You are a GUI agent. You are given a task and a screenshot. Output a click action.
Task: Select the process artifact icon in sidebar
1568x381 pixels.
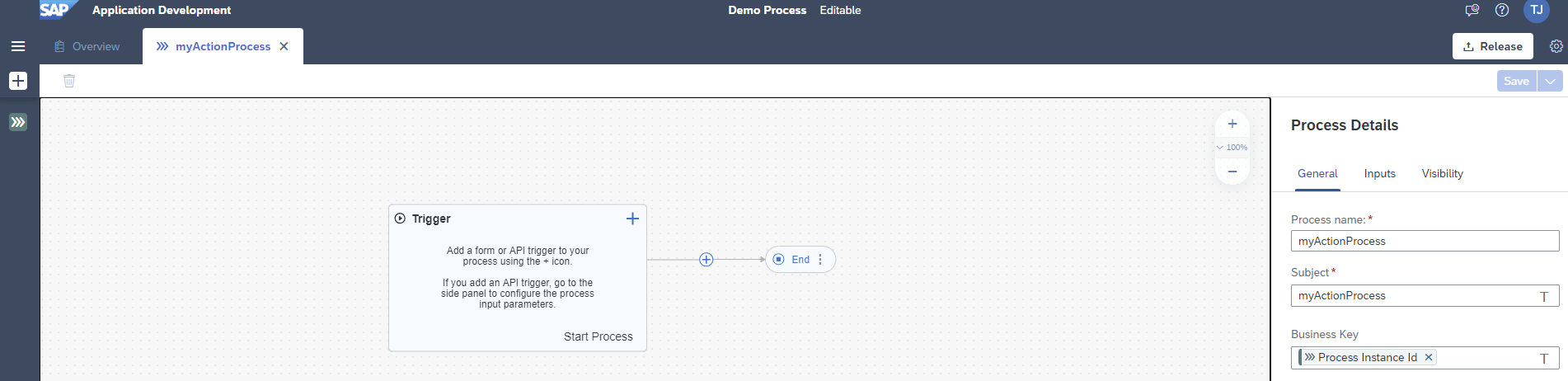point(18,122)
